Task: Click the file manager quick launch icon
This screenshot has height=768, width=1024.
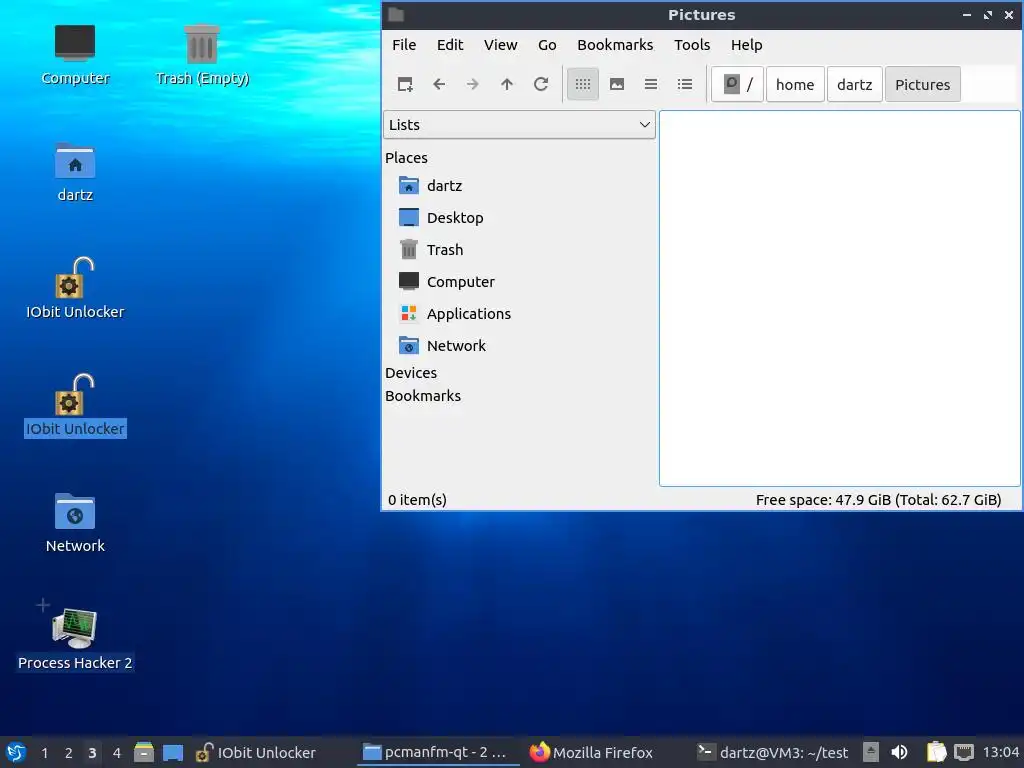Action: (x=144, y=752)
